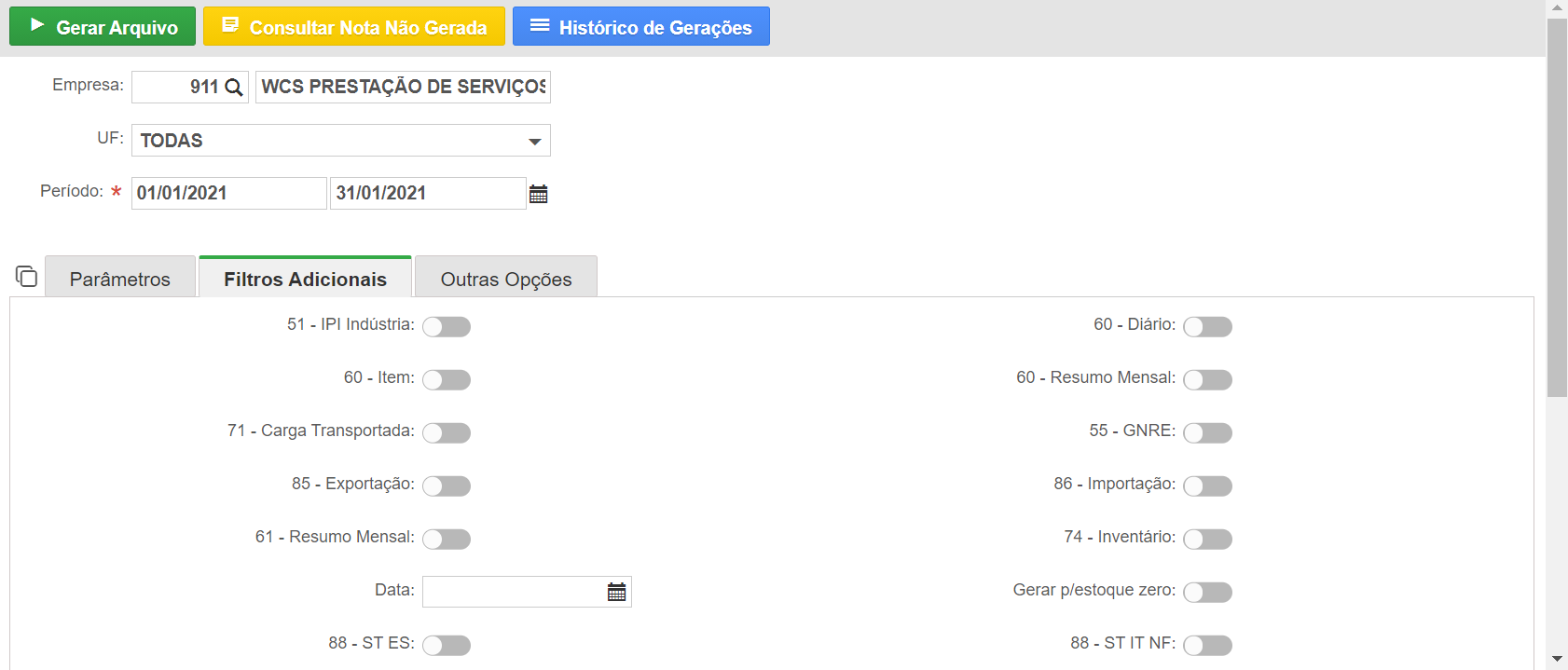Viewport: 1568px width, 670px height.
Task: Toggle 61 - Resumo Mensal switch
Action: point(447,539)
